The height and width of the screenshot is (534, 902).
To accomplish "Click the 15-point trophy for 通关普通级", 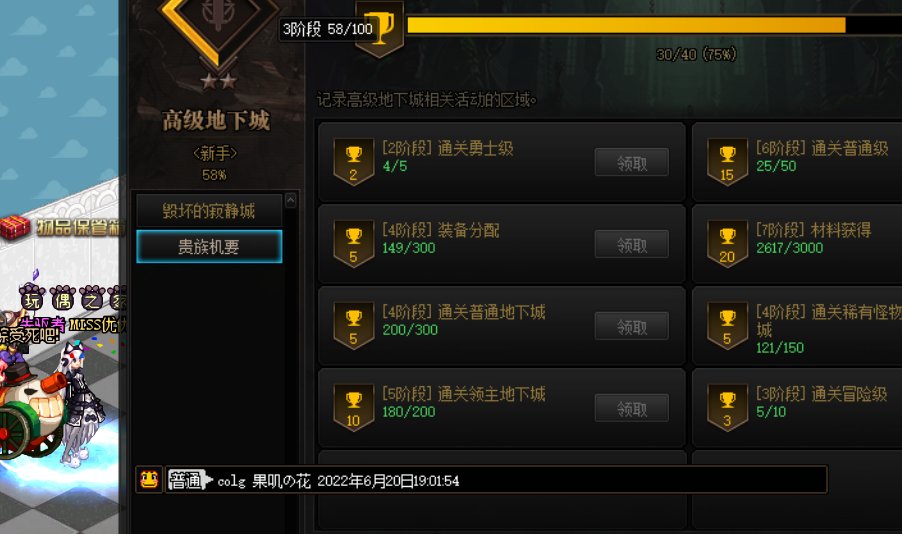I will pos(727,162).
